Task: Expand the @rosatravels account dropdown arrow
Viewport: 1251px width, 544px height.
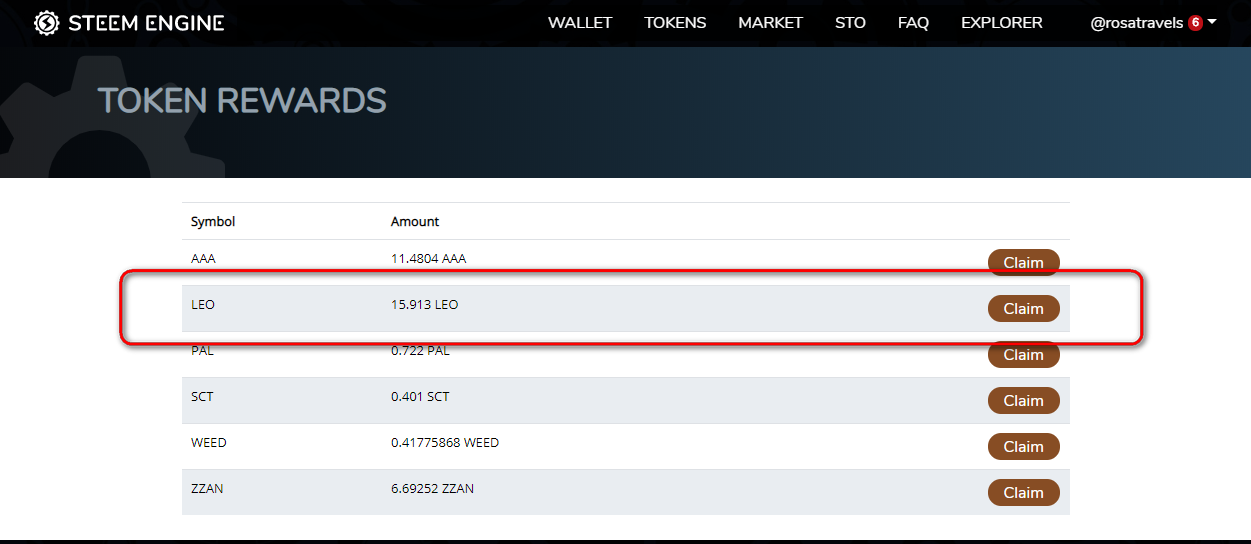Action: pyautogui.click(x=1212, y=22)
